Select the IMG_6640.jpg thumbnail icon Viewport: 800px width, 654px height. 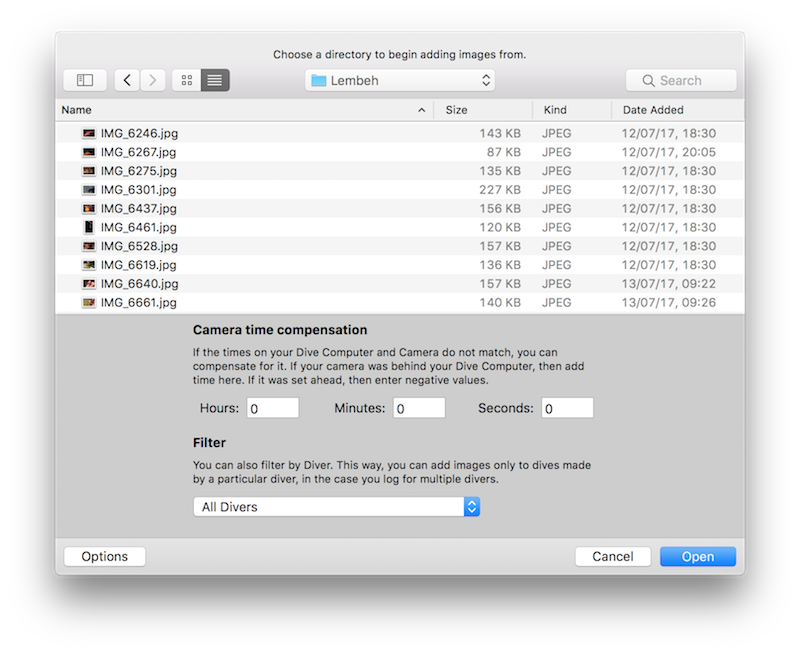[x=89, y=284]
